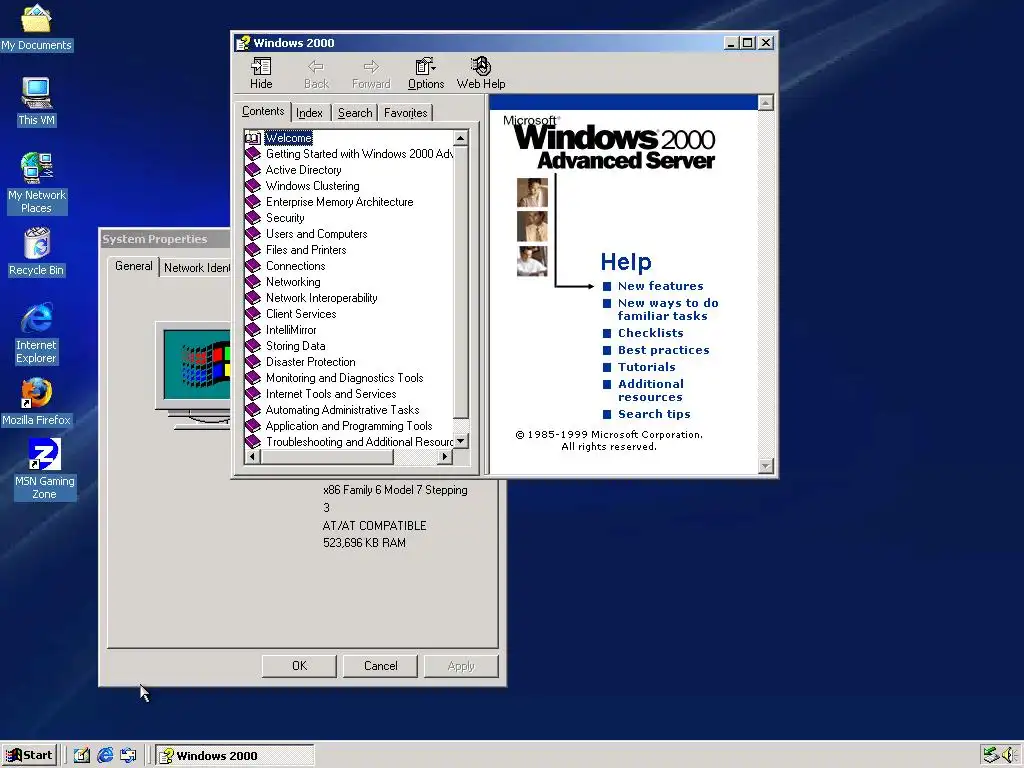Image resolution: width=1024 pixels, height=768 pixels.
Task: Click the book icon beside Storing Data
Action: [x=253, y=346]
